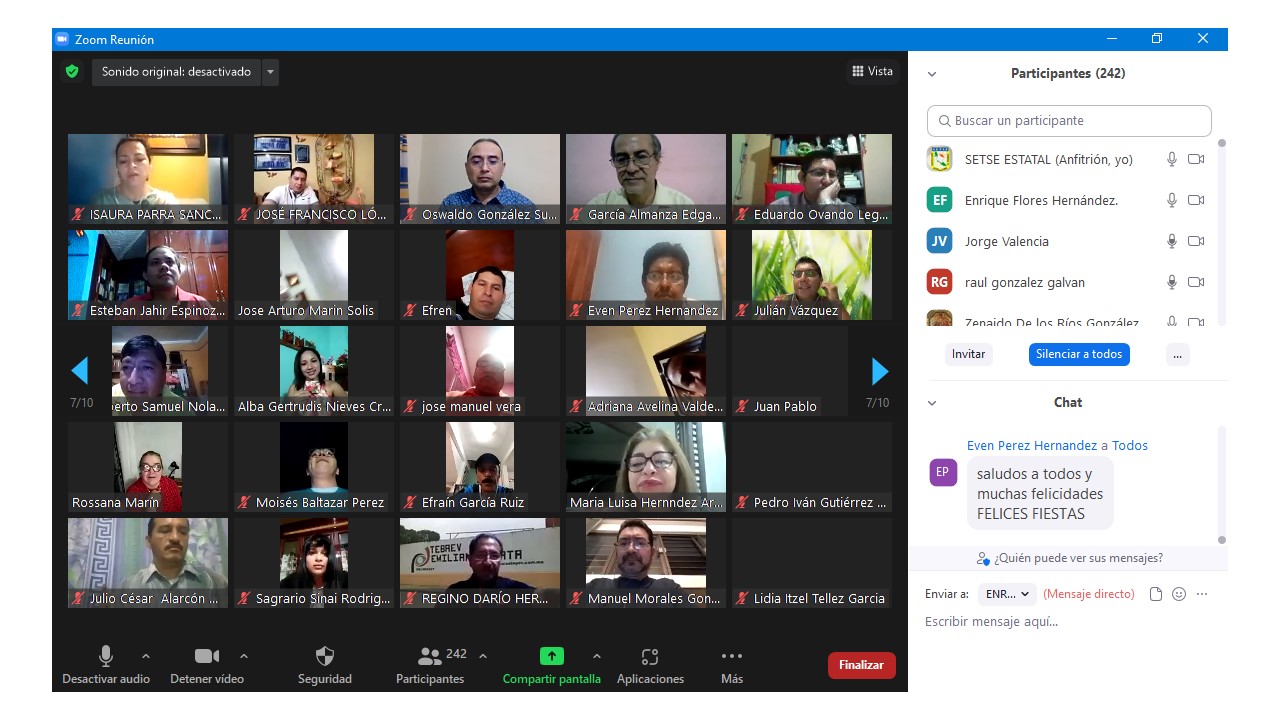Stop camera with Detener vídeo
This screenshot has height=720, width=1280.
(x=207, y=666)
